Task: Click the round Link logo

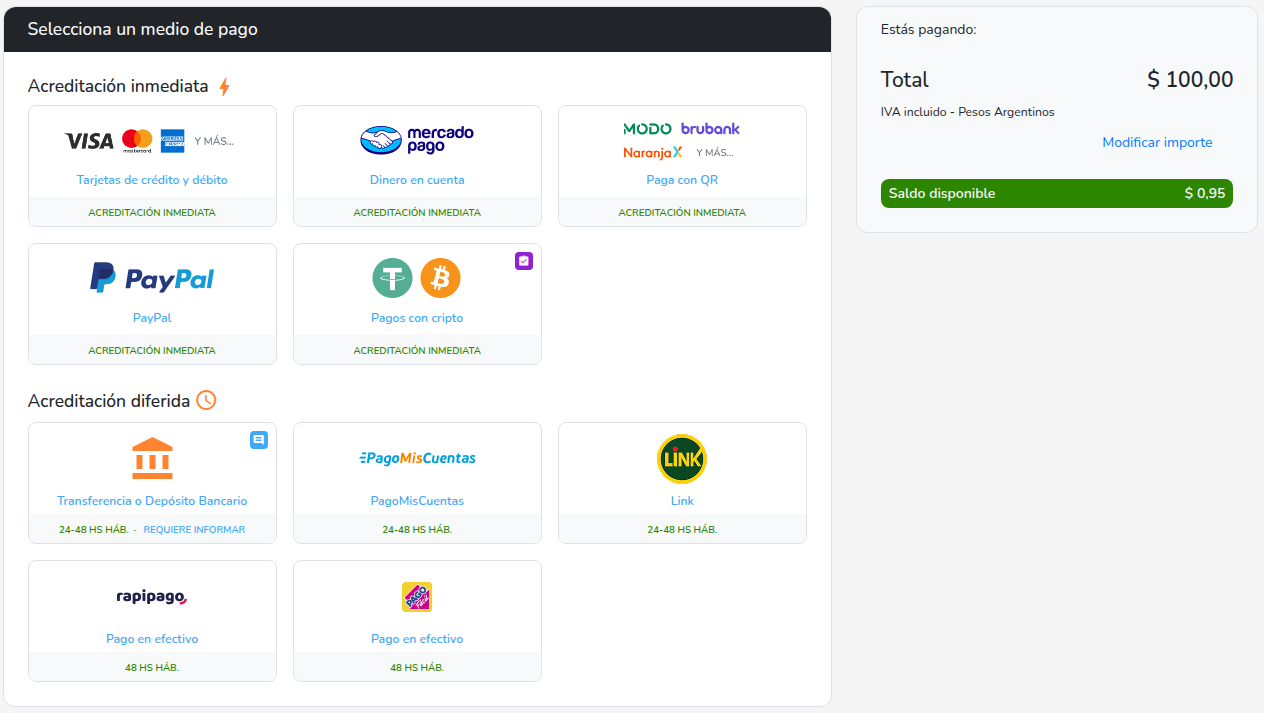Action: 682,459
